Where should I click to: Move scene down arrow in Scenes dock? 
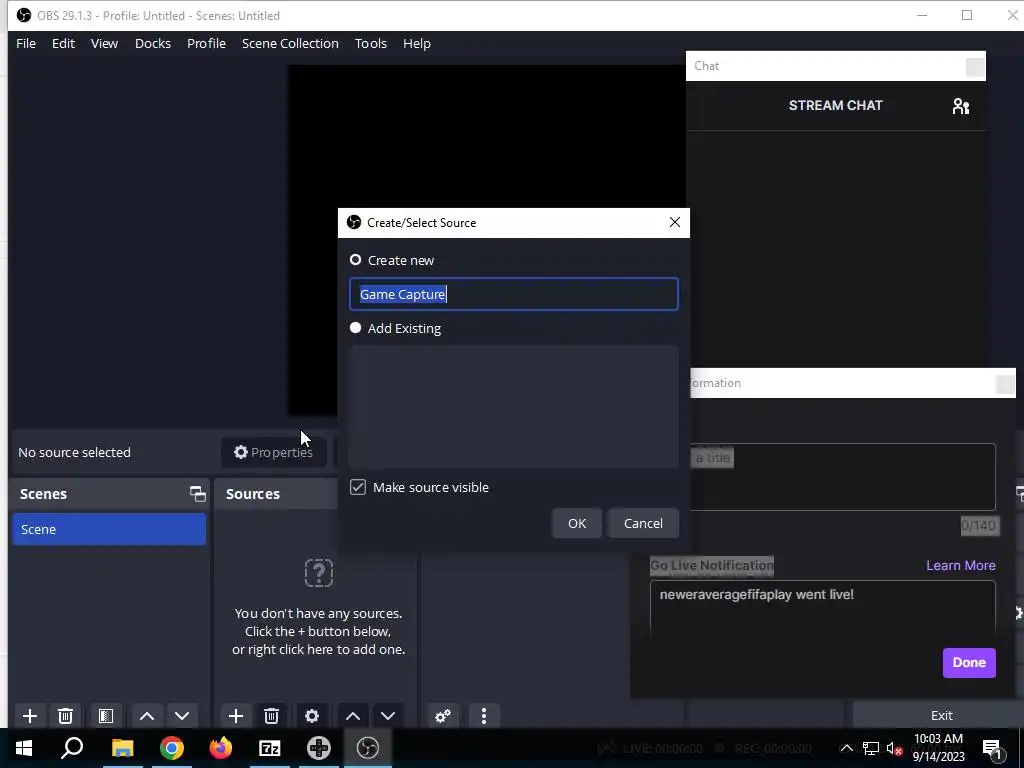pos(182,716)
